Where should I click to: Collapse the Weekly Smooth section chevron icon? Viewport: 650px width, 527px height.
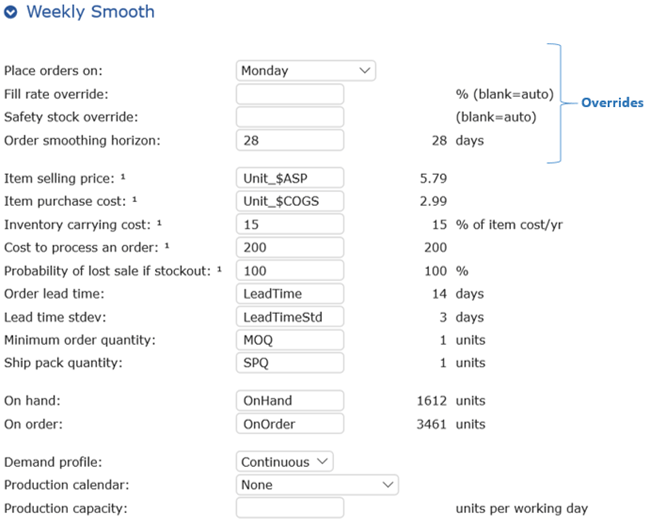(10, 12)
